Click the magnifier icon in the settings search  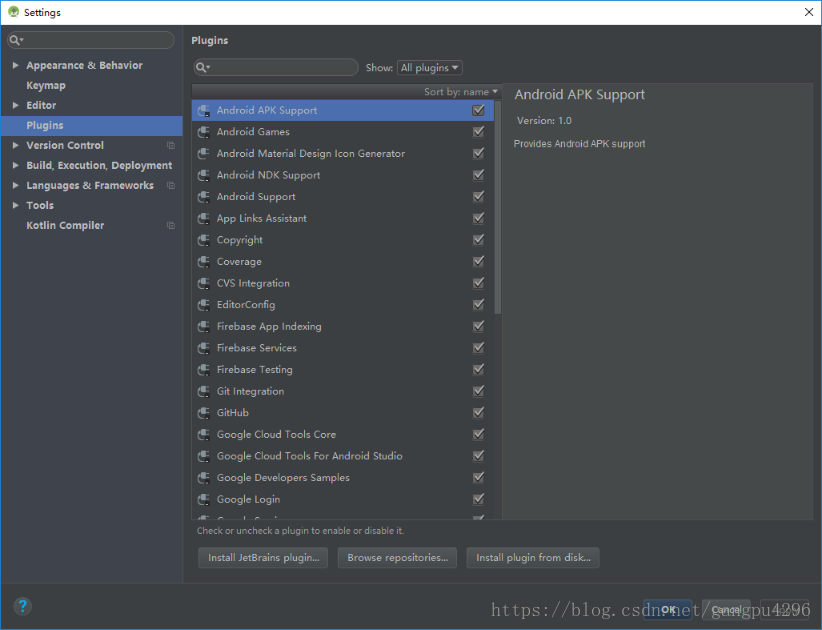[16, 40]
